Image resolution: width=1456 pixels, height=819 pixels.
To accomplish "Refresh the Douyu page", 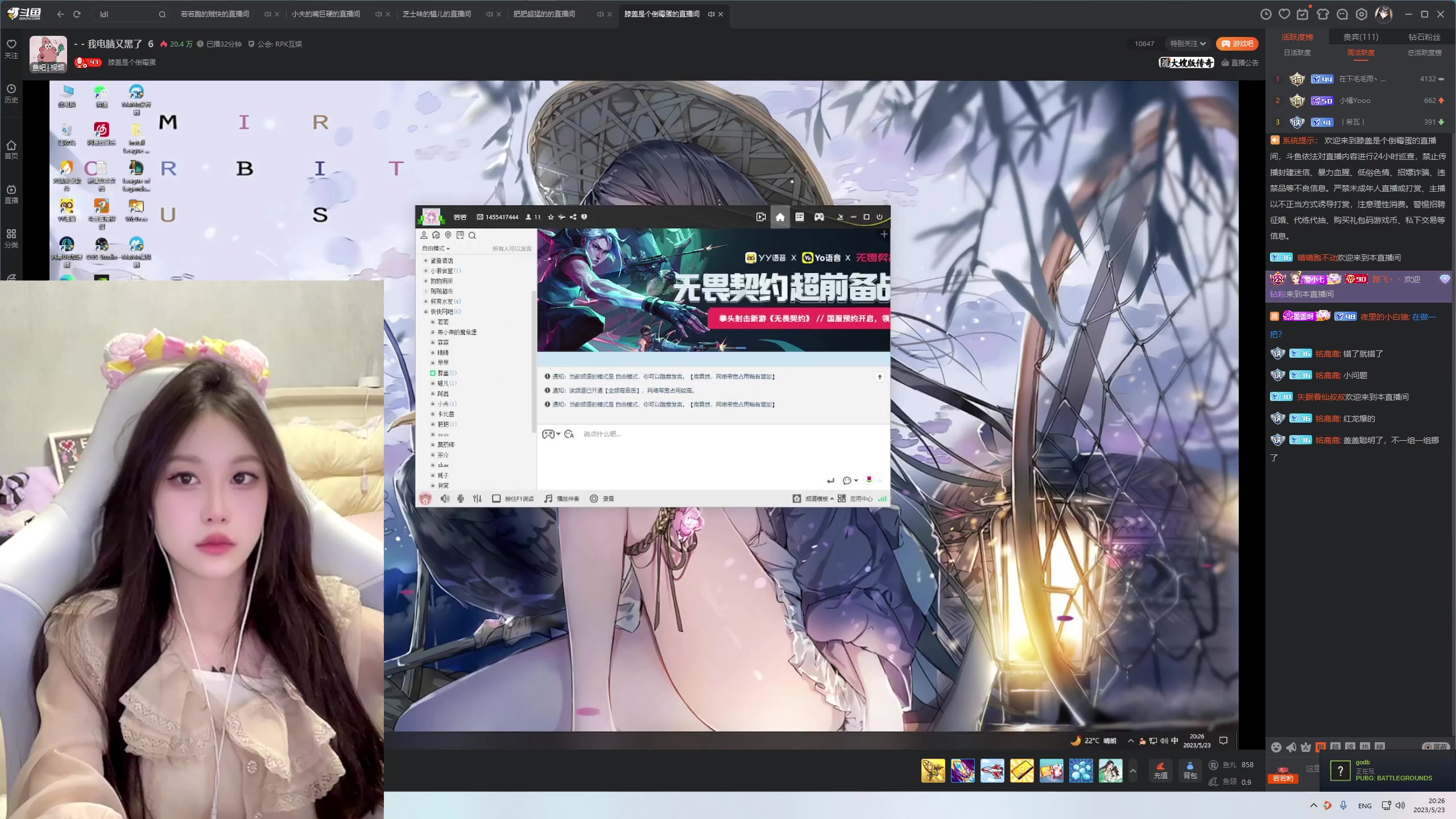I will 77,14.
